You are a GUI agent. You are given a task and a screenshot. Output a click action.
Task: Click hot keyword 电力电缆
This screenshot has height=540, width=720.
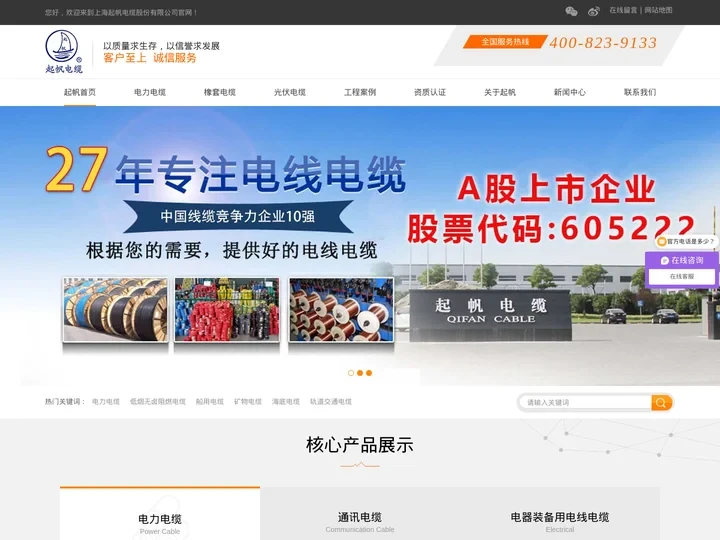point(106,402)
